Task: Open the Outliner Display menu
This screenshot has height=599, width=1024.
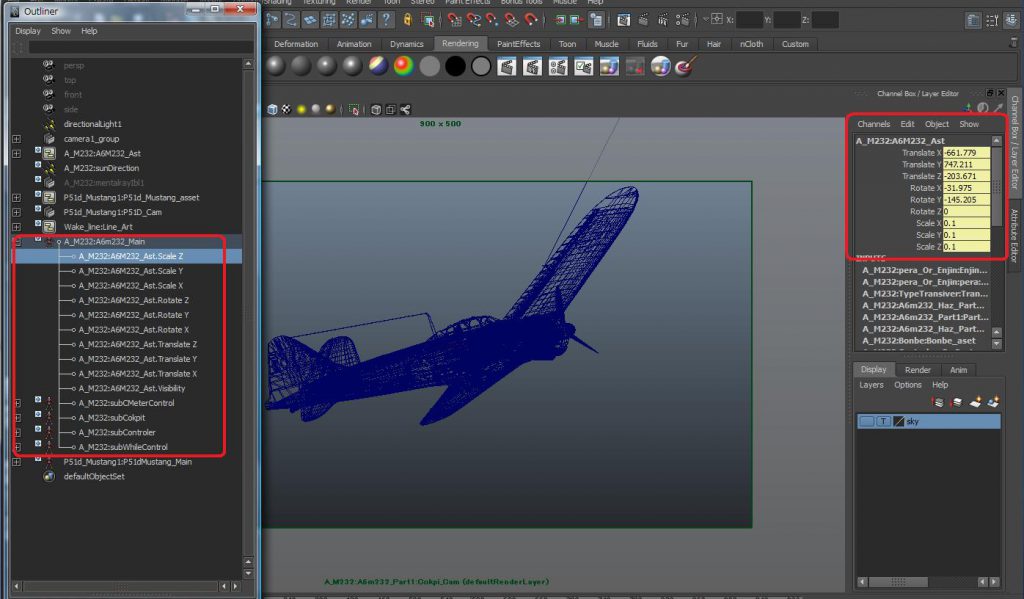Action: [x=27, y=31]
